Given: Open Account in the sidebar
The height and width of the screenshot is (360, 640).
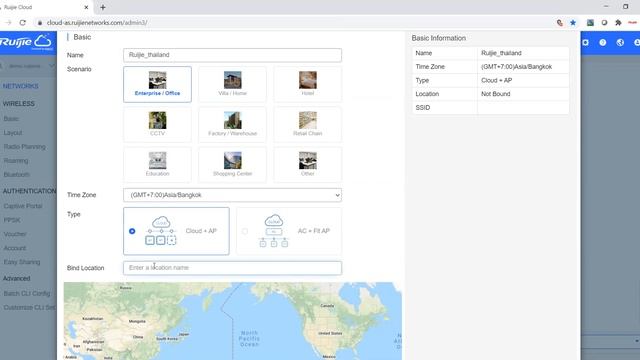Looking at the screenshot, I should click(15, 248).
